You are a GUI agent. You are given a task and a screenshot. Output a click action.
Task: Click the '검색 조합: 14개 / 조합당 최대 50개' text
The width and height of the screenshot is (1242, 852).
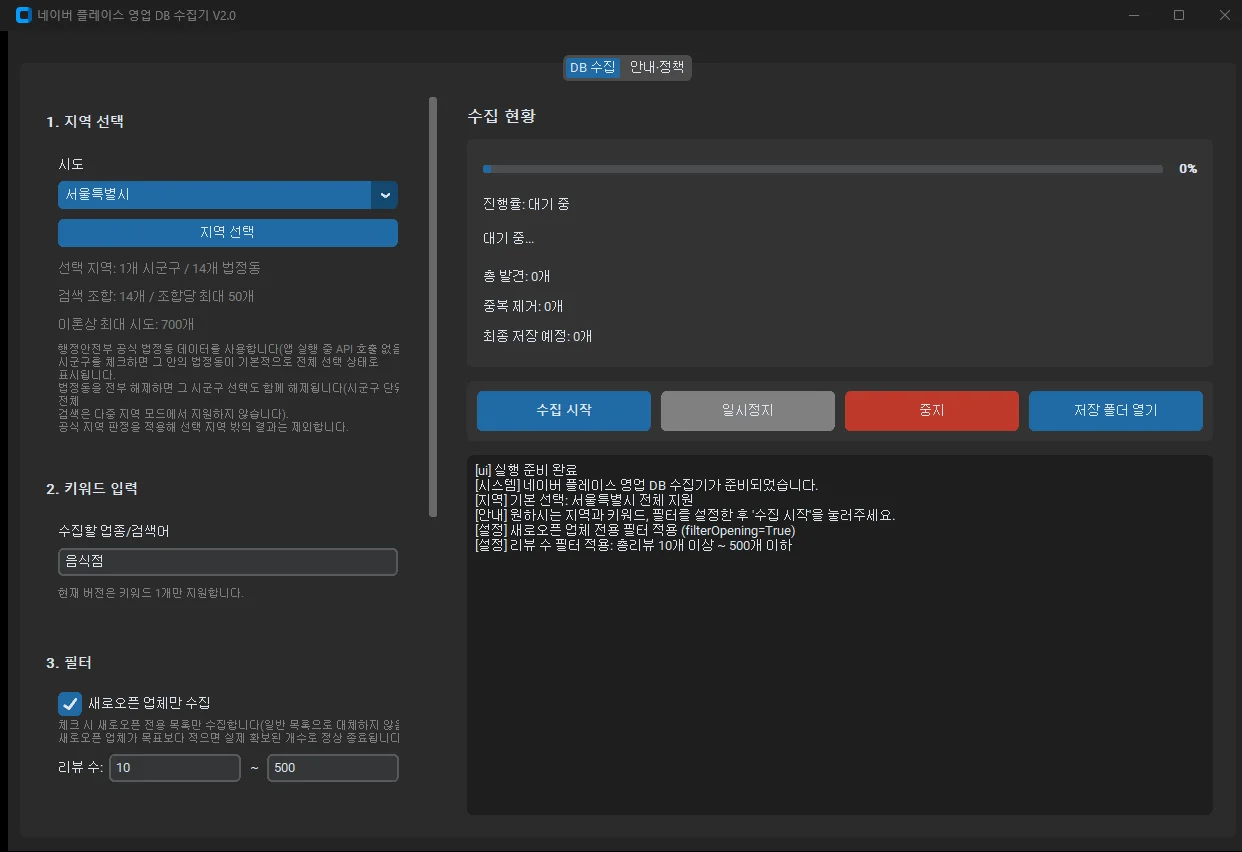pyautogui.click(x=156, y=296)
